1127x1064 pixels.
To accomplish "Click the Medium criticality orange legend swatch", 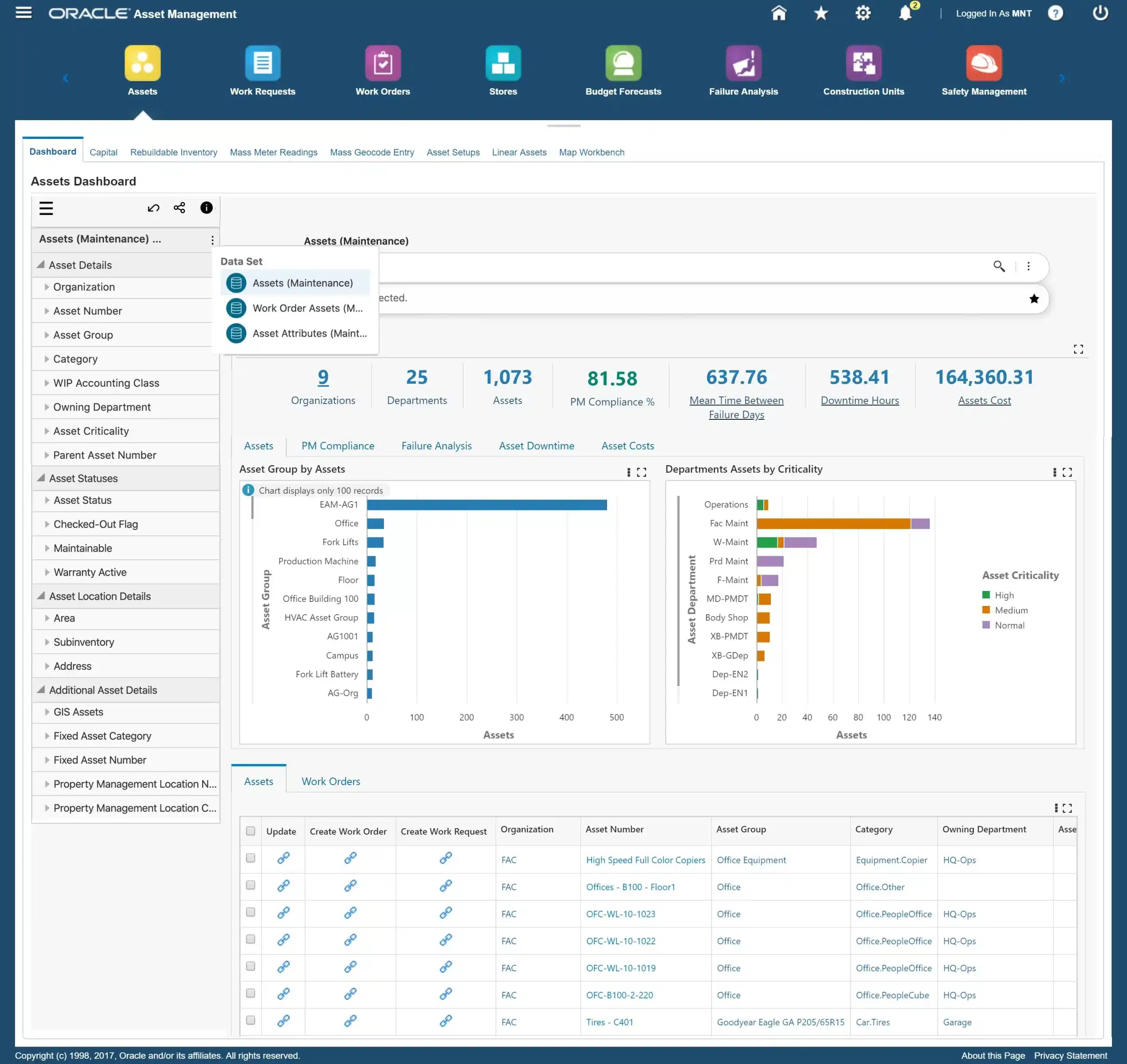I will click(986, 610).
